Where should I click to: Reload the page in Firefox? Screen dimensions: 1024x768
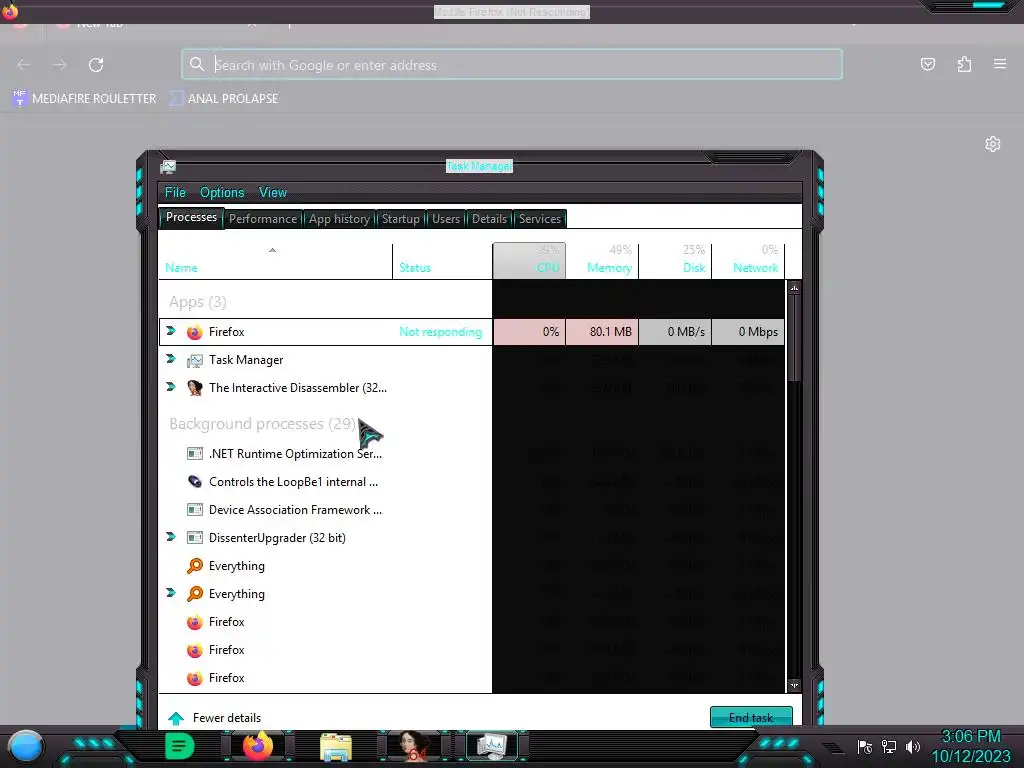(96, 65)
